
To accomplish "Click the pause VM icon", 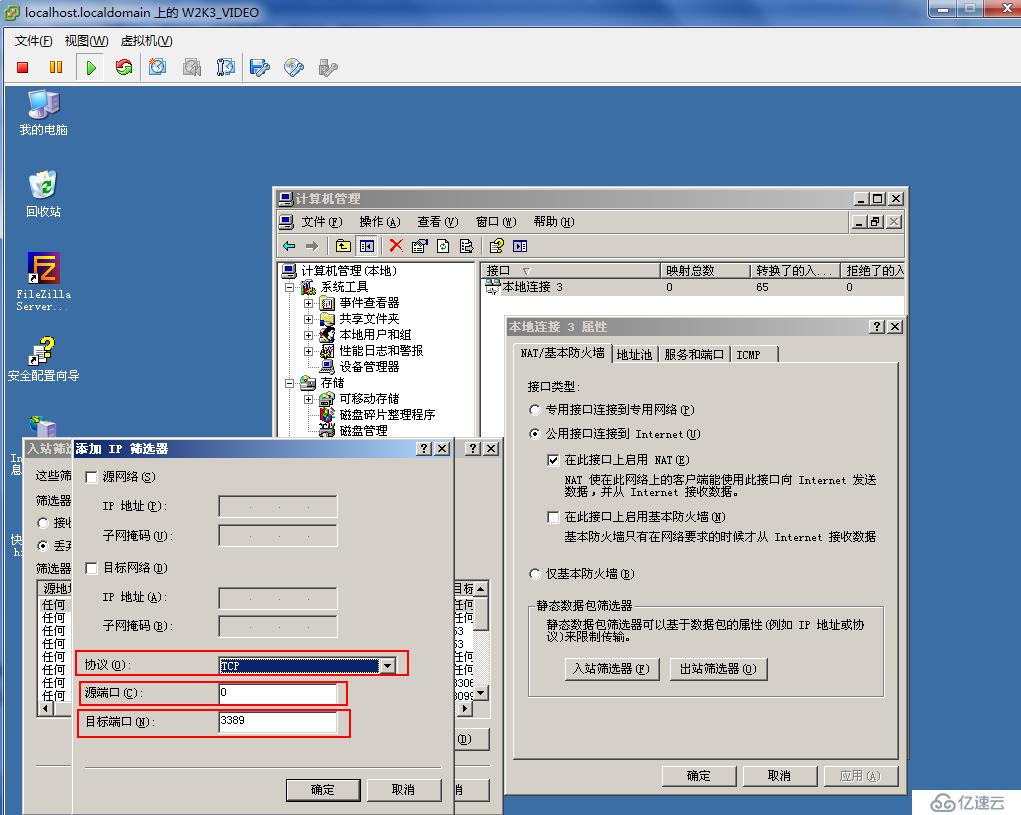I will 56,67.
